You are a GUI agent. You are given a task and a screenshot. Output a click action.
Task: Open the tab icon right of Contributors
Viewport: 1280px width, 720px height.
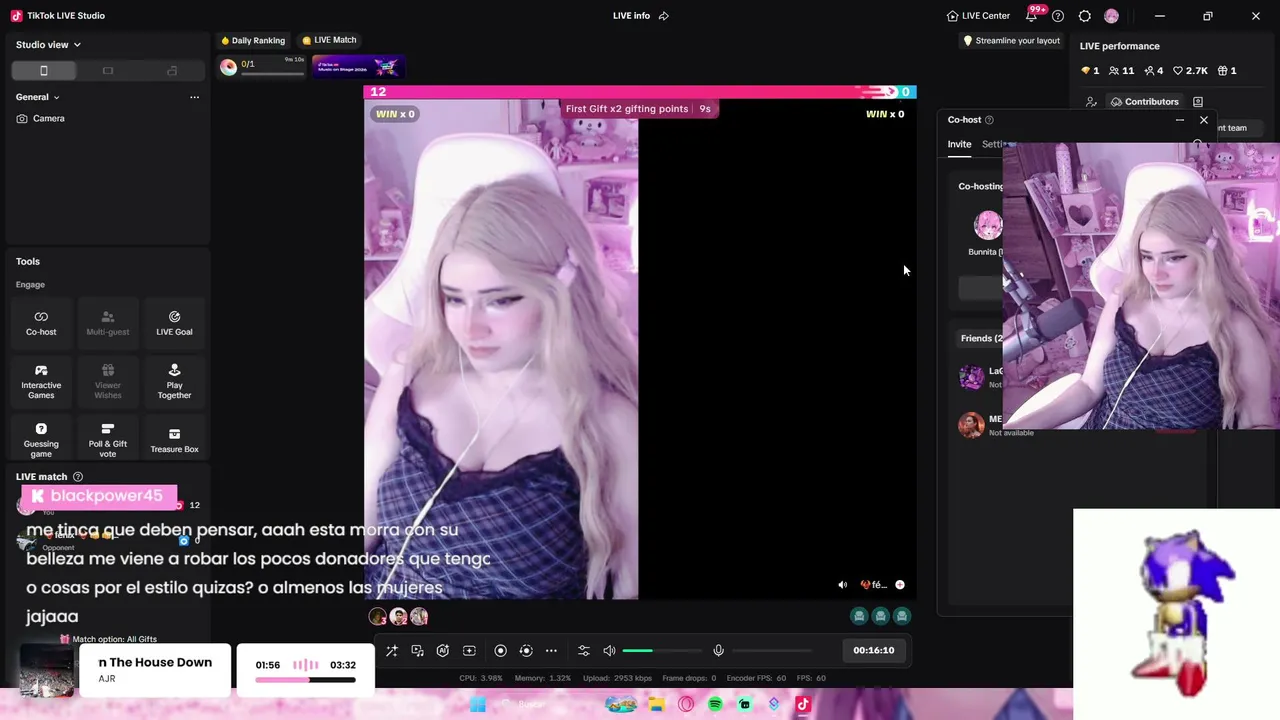1198,102
